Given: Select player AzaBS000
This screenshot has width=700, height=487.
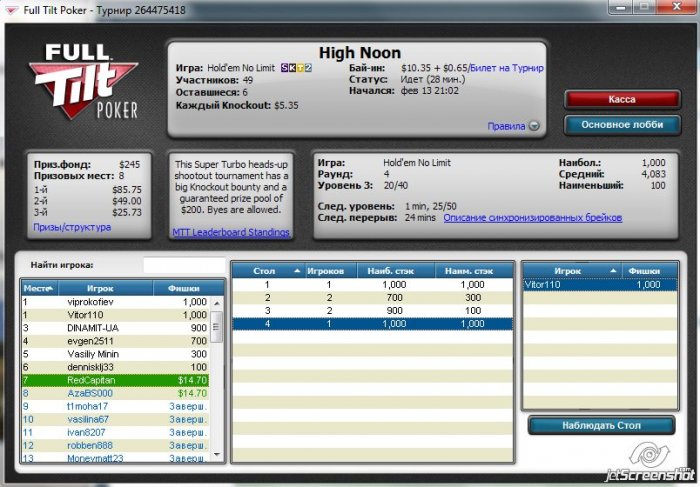Looking at the screenshot, I should 115,393.
